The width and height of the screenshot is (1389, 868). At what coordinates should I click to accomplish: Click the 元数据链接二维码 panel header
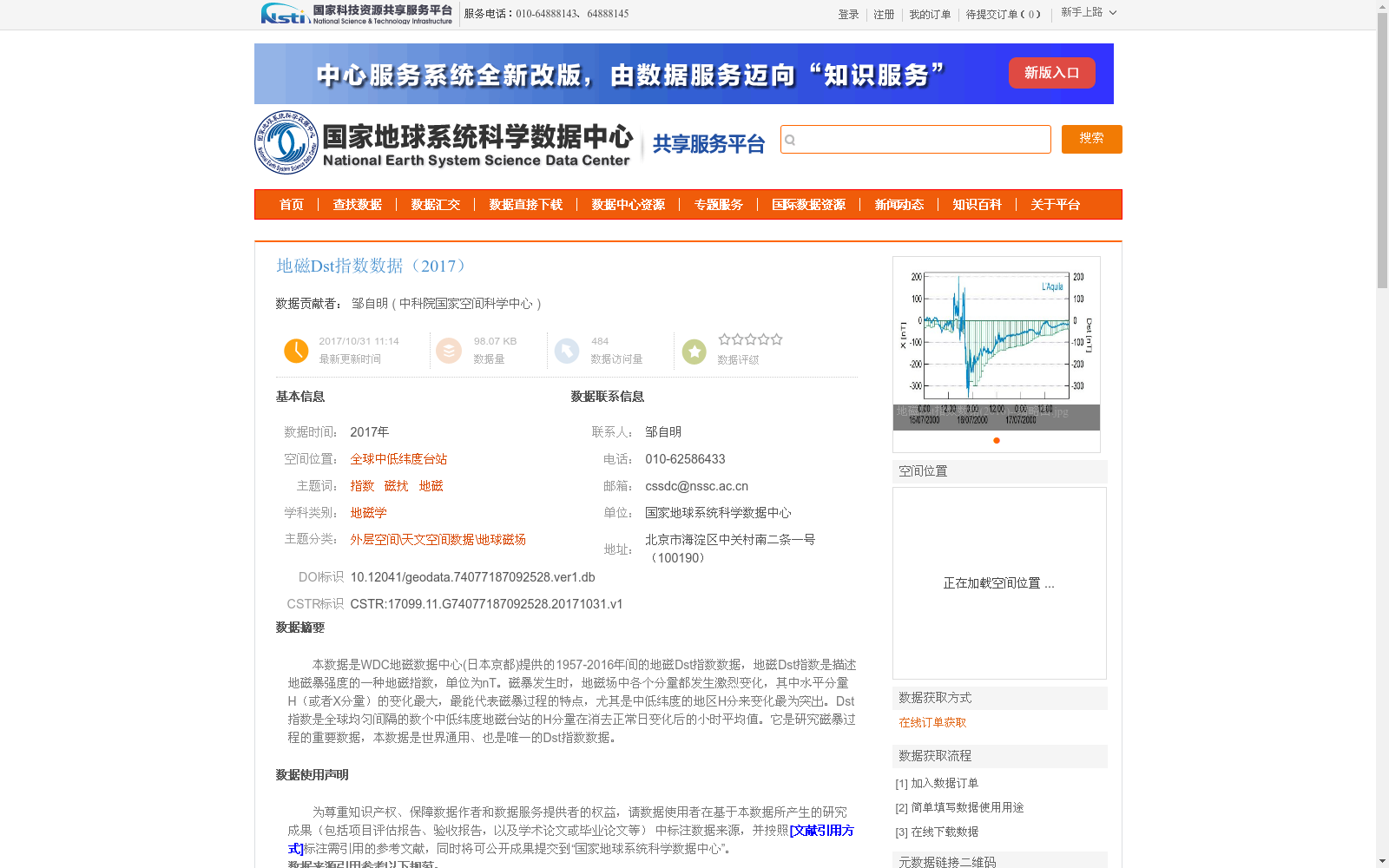pos(1000,859)
